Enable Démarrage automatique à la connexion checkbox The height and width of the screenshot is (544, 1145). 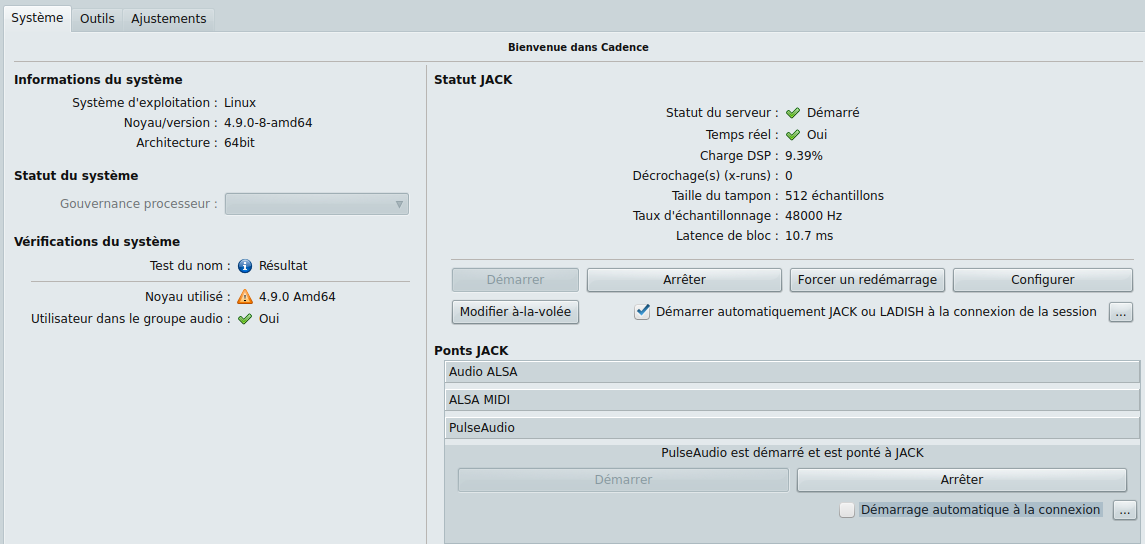point(847,510)
